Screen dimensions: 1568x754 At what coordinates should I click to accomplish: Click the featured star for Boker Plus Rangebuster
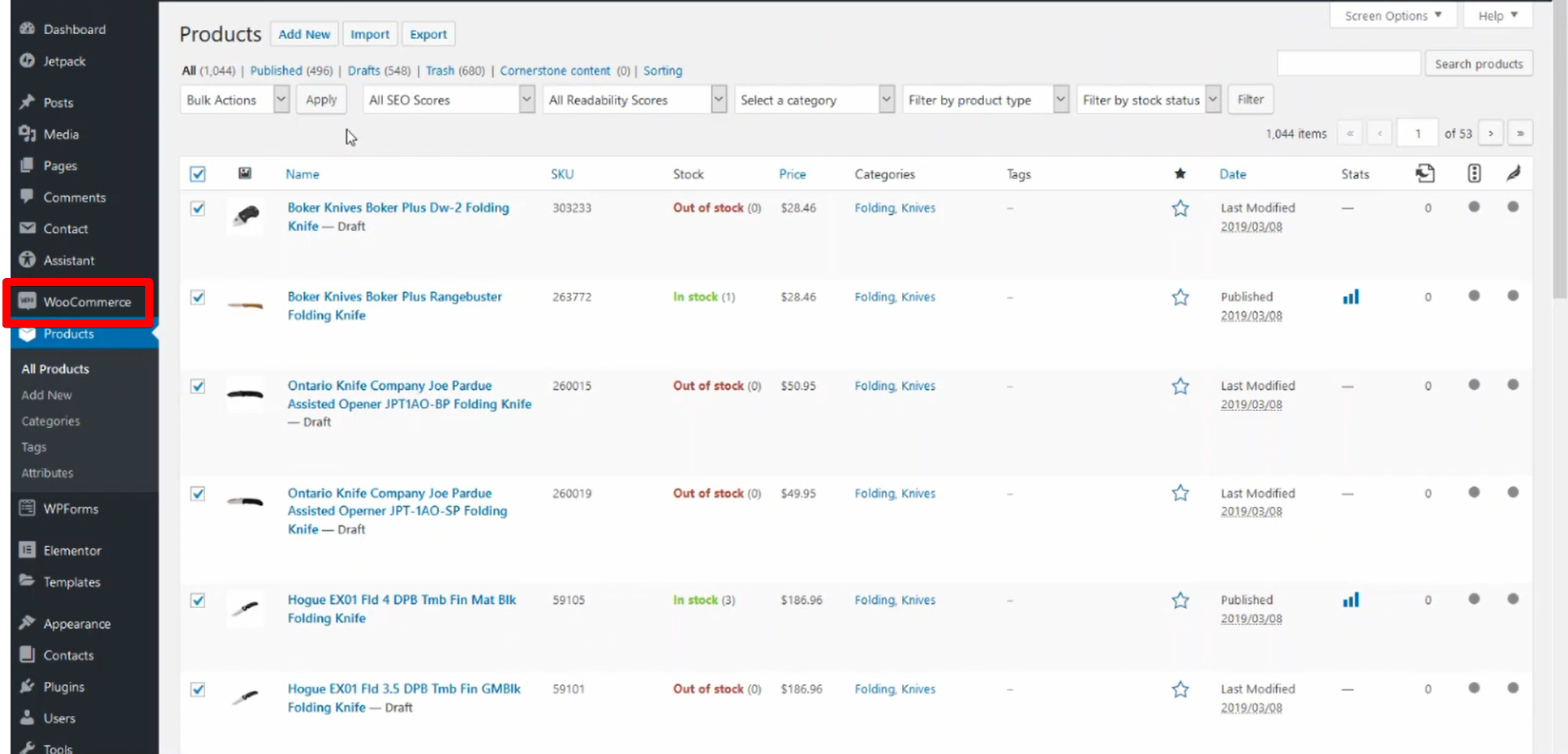click(1179, 298)
